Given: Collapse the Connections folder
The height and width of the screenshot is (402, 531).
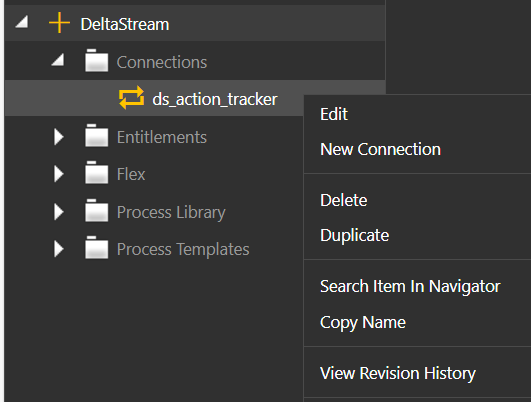Looking at the screenshot, I should point(58,60).
